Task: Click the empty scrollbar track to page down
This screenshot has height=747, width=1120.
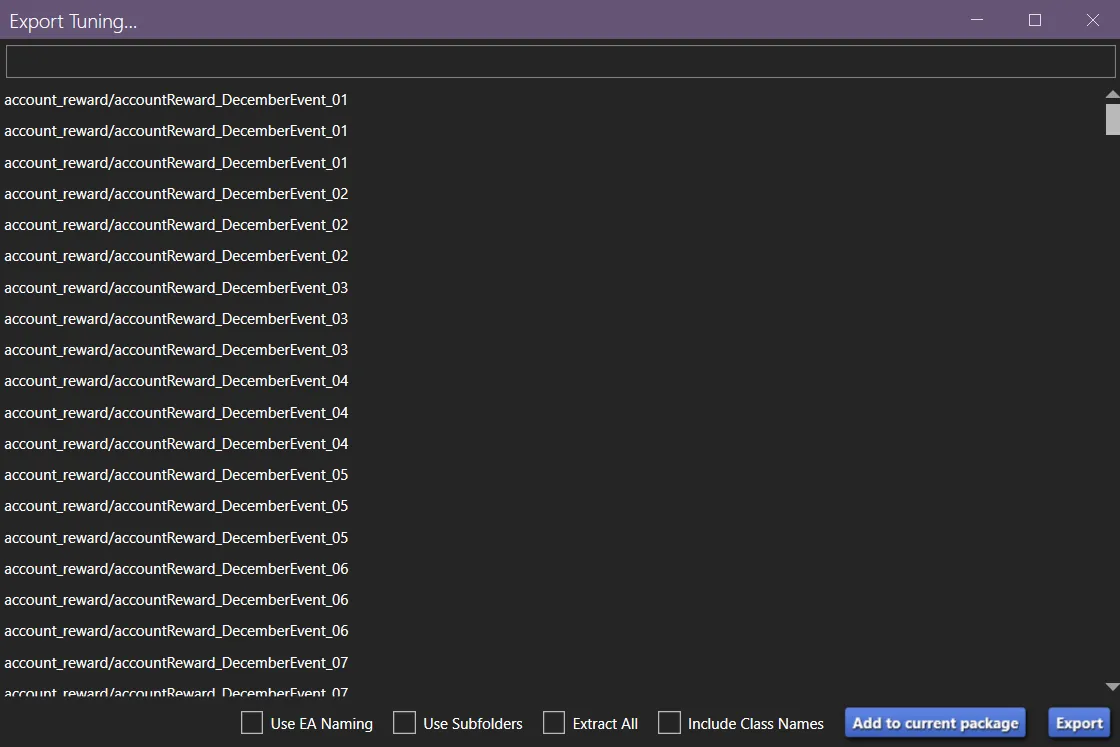Action: pyautogui.click(x=1111, y=400)
